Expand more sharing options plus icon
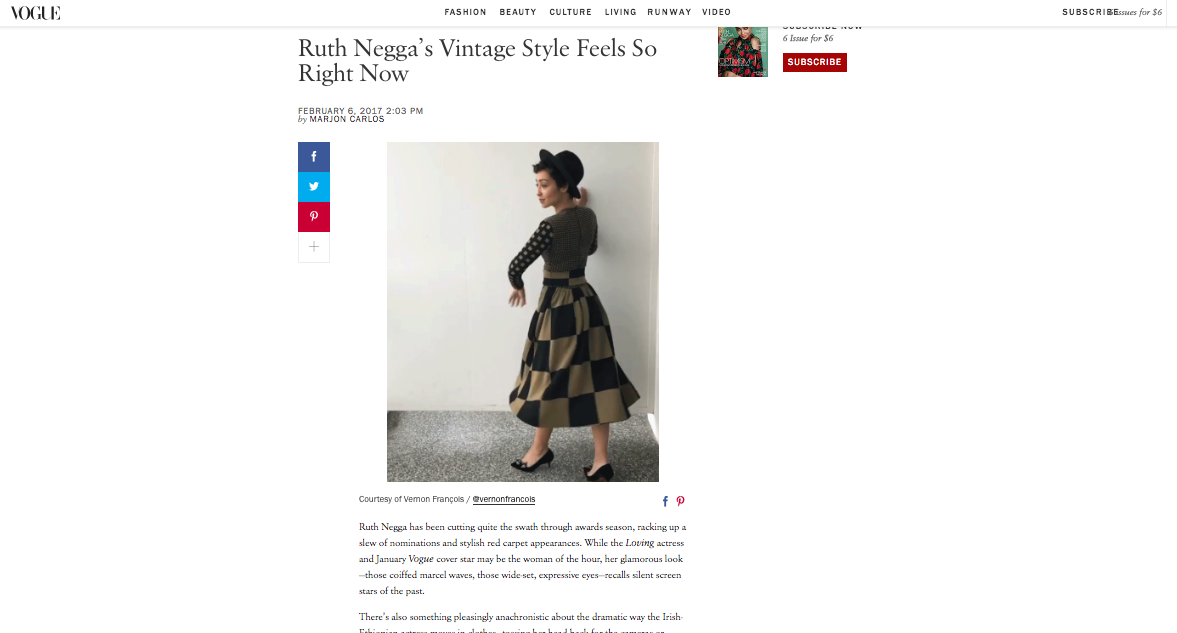 (x=314, y=247)
